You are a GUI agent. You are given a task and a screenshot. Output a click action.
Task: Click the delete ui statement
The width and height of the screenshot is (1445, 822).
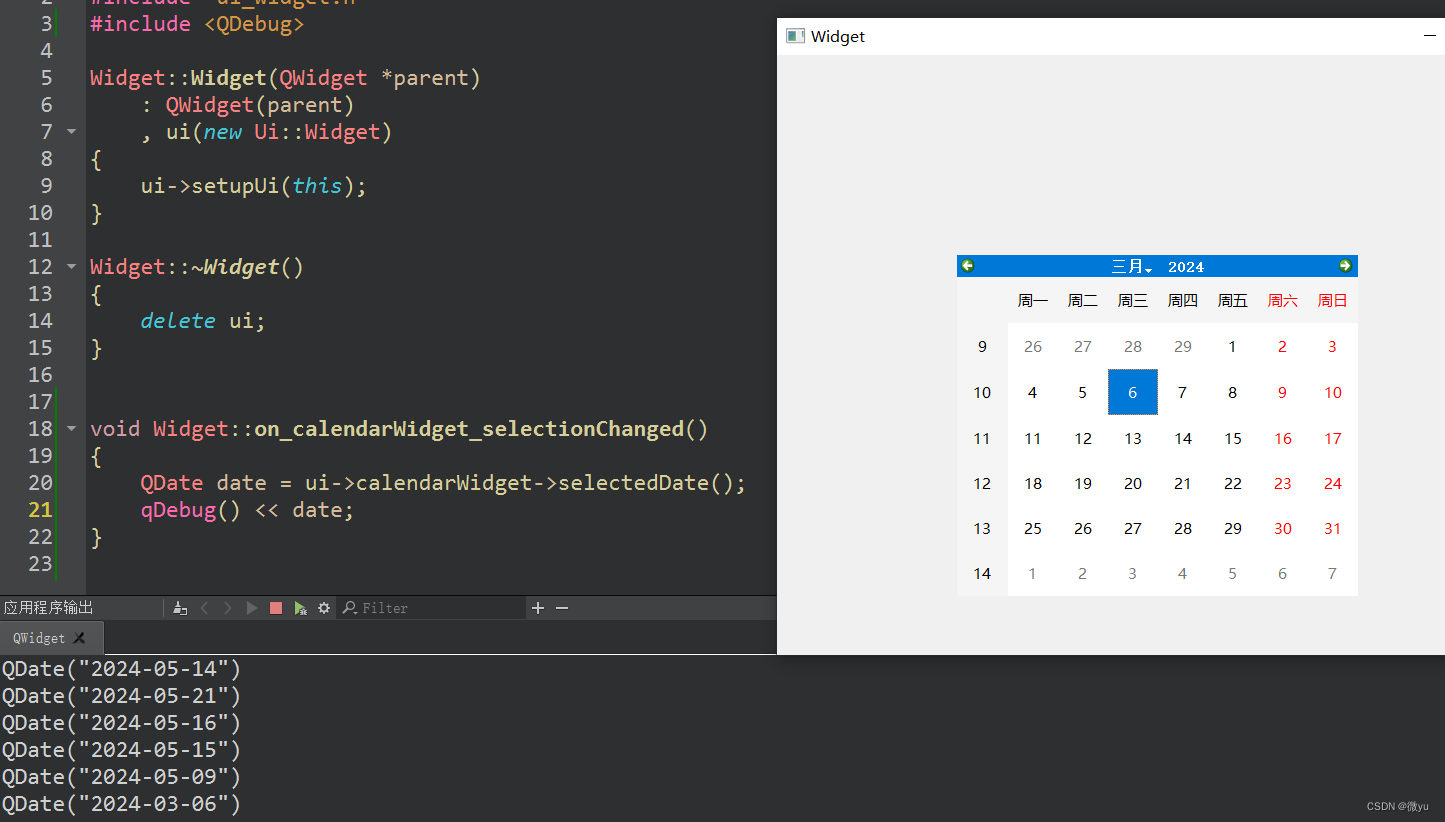pos(203,321)
